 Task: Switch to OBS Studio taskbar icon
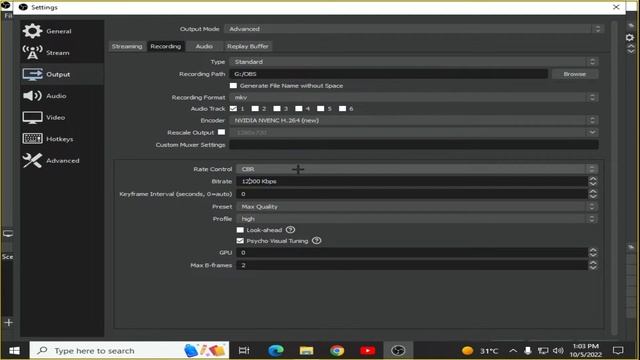pos(398,351)
